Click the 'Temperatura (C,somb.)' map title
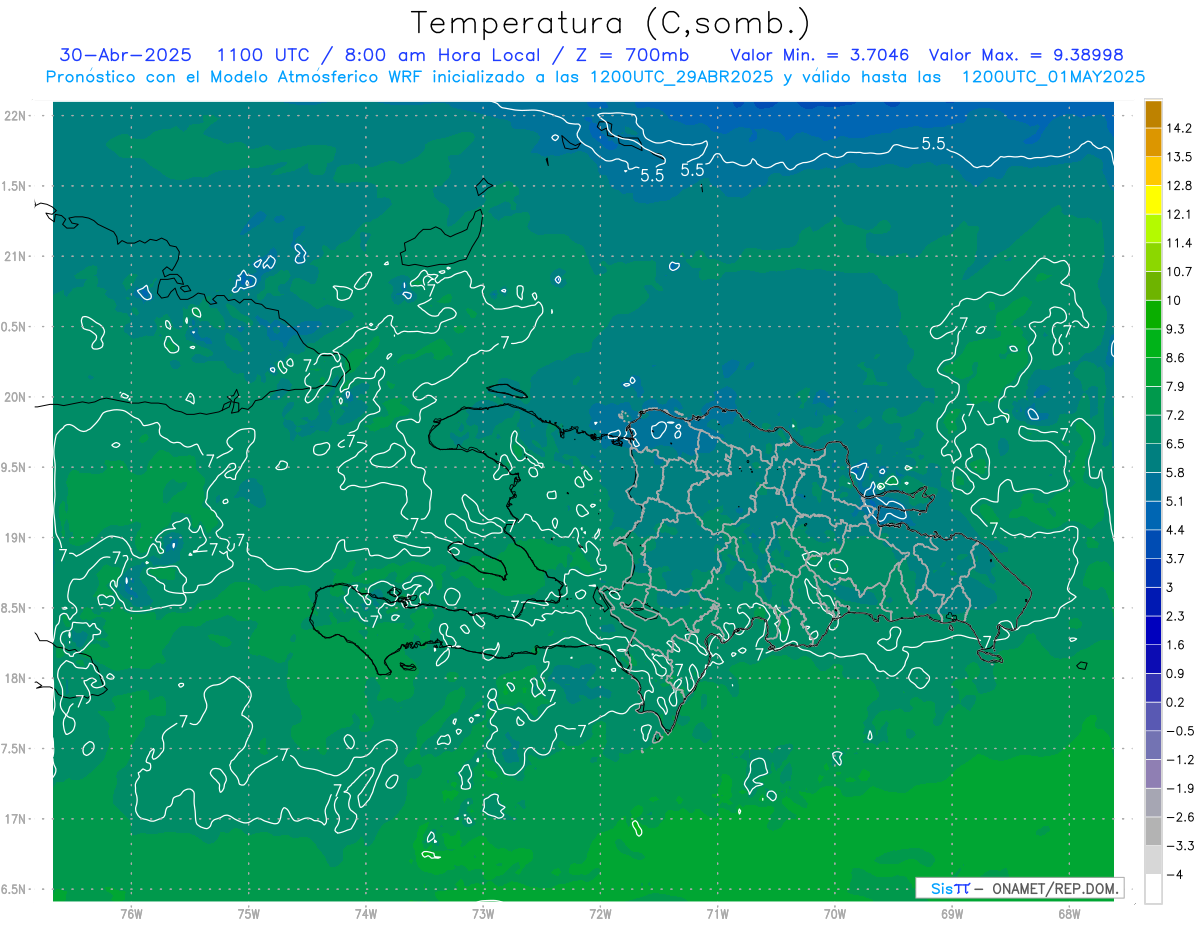Image resolution: width=1200 pixels, height=927 pixels. (x=611, y=24)
